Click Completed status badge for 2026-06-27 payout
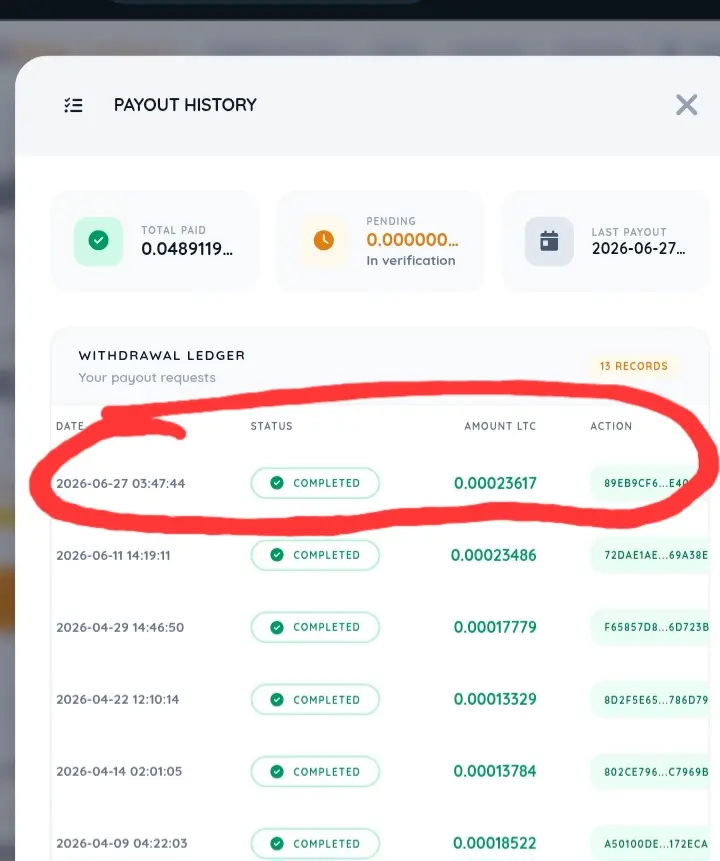The image size is (720, 861). [315, 483]
